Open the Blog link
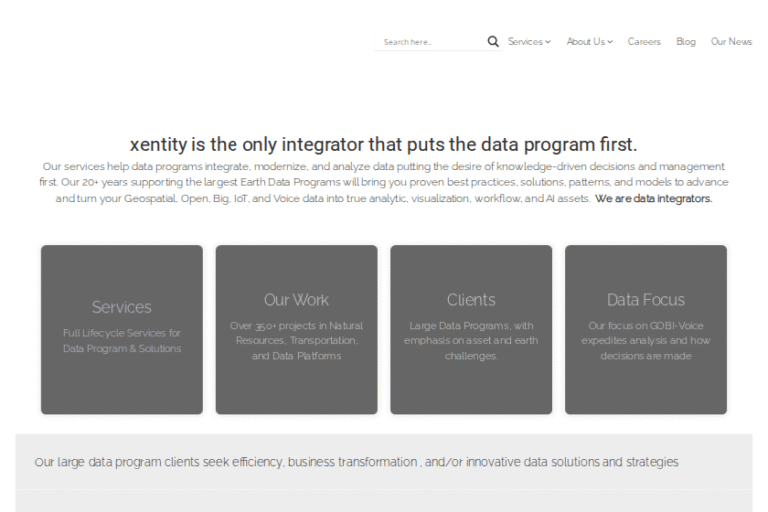 point(685,42)
